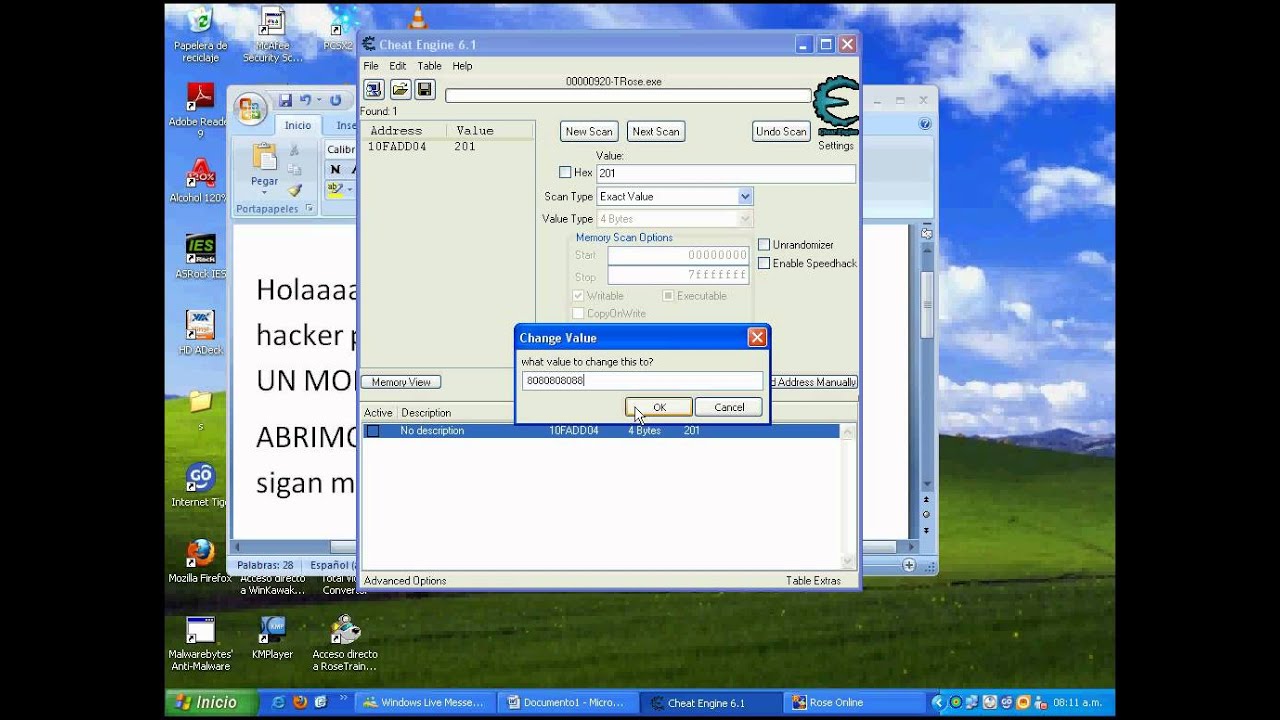Expand the Portapapeles dialog launcher

click(x=309, y=209)
